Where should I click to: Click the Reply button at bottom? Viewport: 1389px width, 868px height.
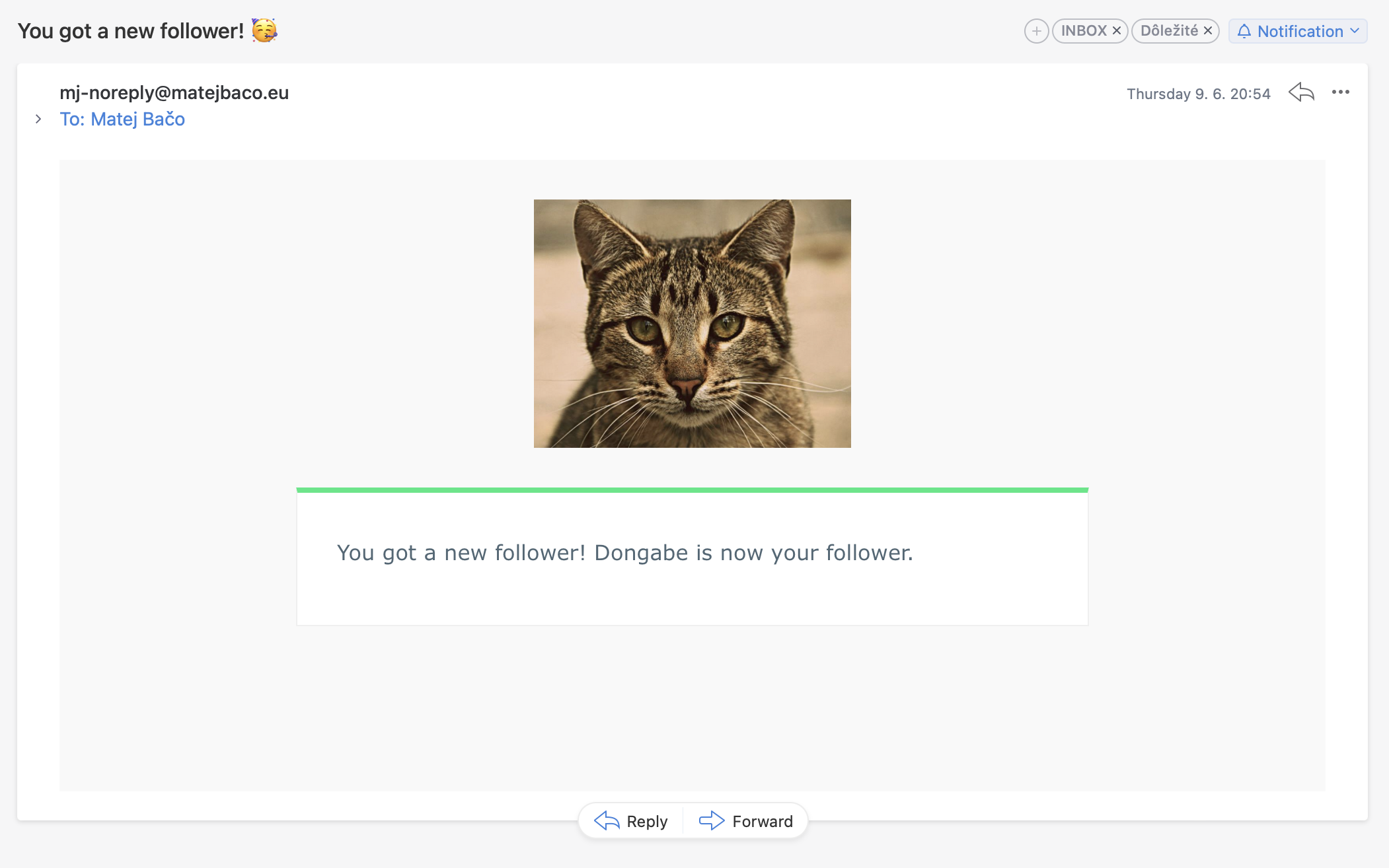click(646, 821)
